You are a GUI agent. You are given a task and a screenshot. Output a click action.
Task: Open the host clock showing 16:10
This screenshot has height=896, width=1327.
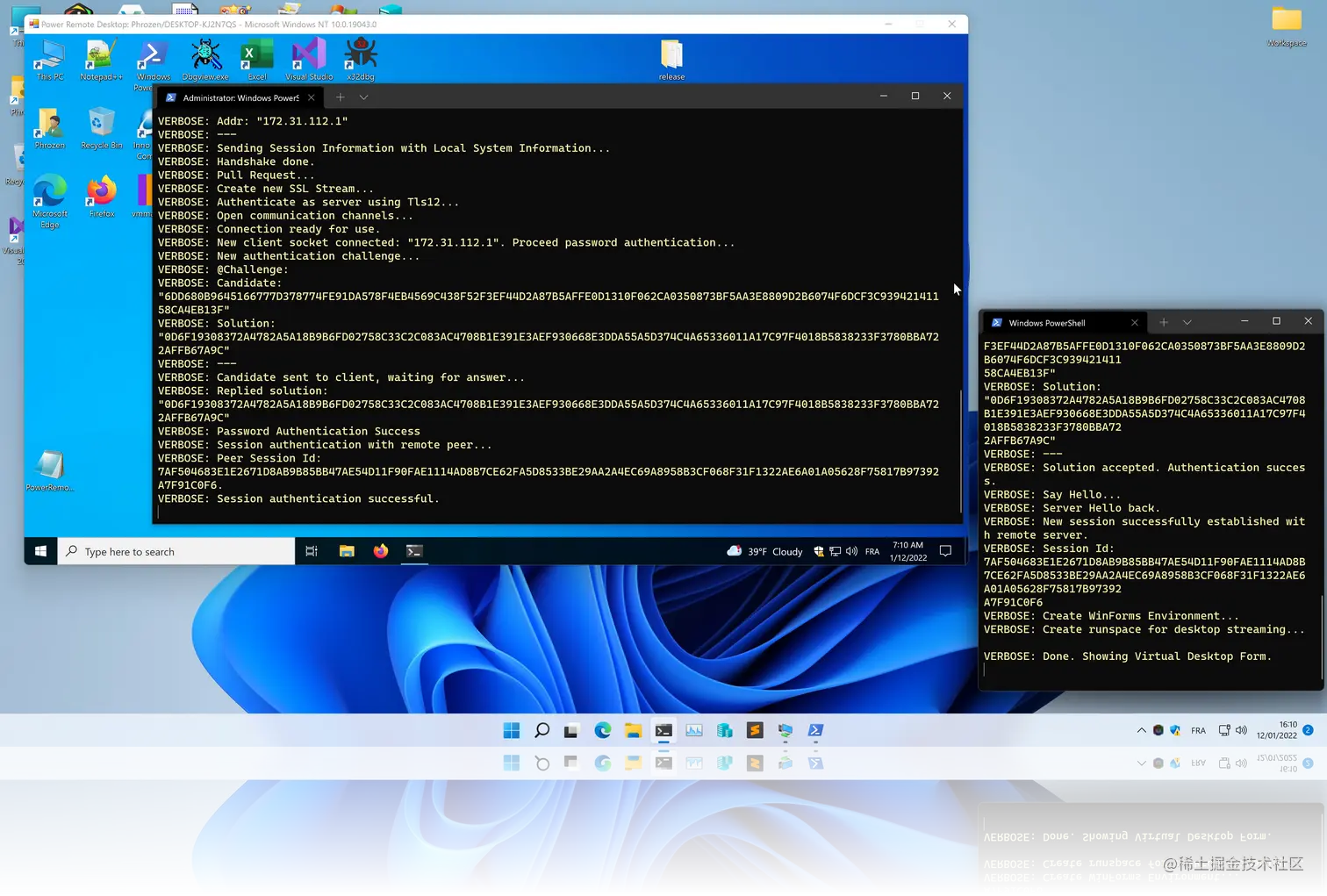pos(1276,730)
